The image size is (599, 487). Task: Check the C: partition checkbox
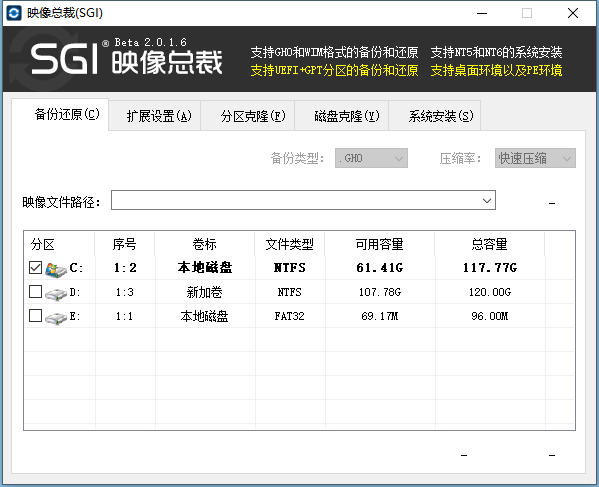(35, 267)
